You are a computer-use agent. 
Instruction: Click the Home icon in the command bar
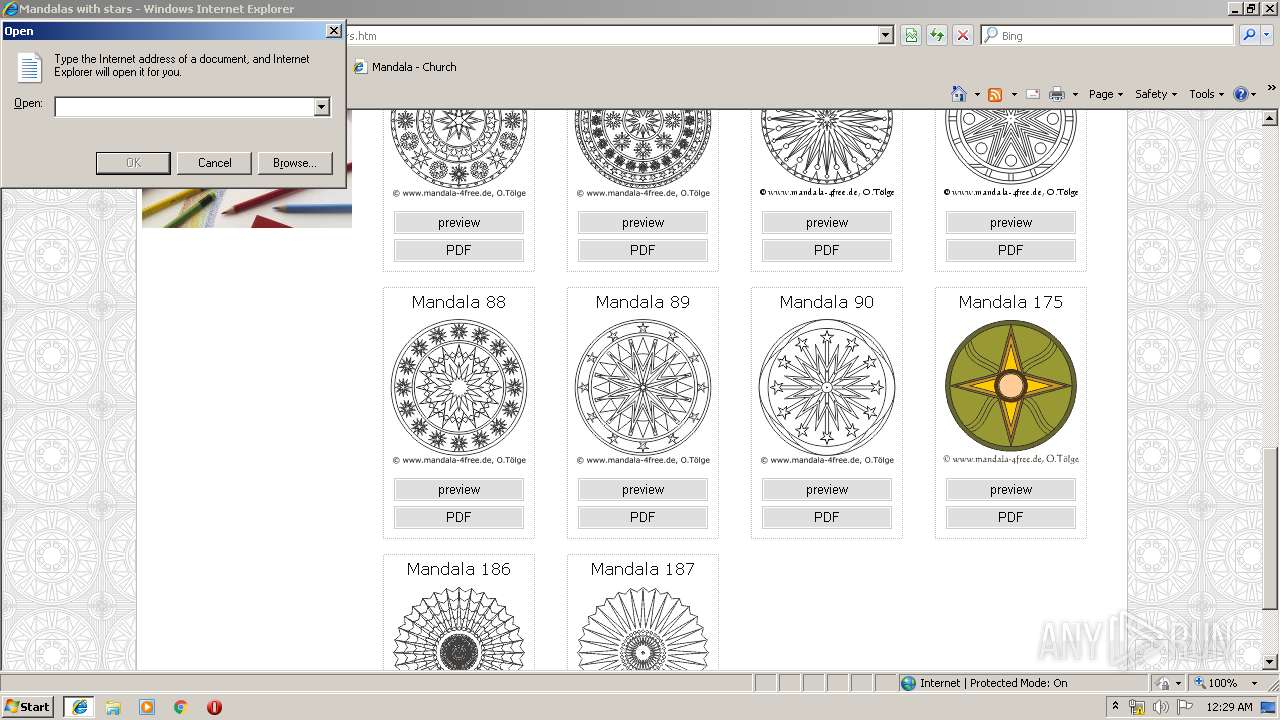point(959,94)
